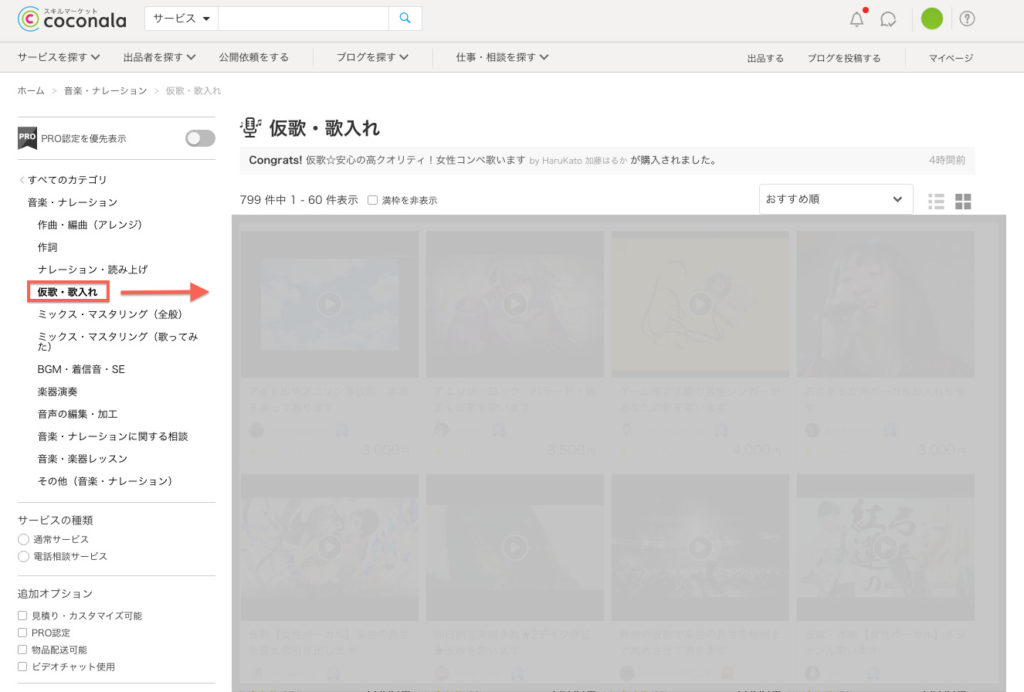Image resolution: width=1024 pixels, height=692 pixels.
Task: Select the 電話相談サービス radio button
Action: [23, 556]
